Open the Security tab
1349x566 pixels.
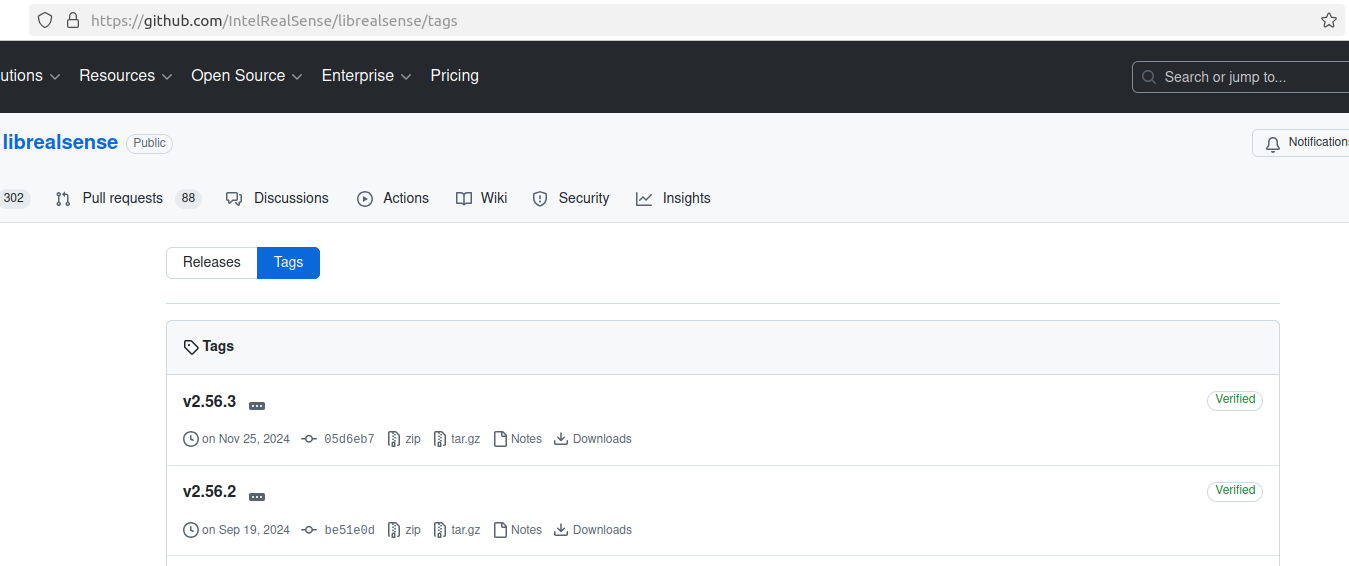[571, 199]
